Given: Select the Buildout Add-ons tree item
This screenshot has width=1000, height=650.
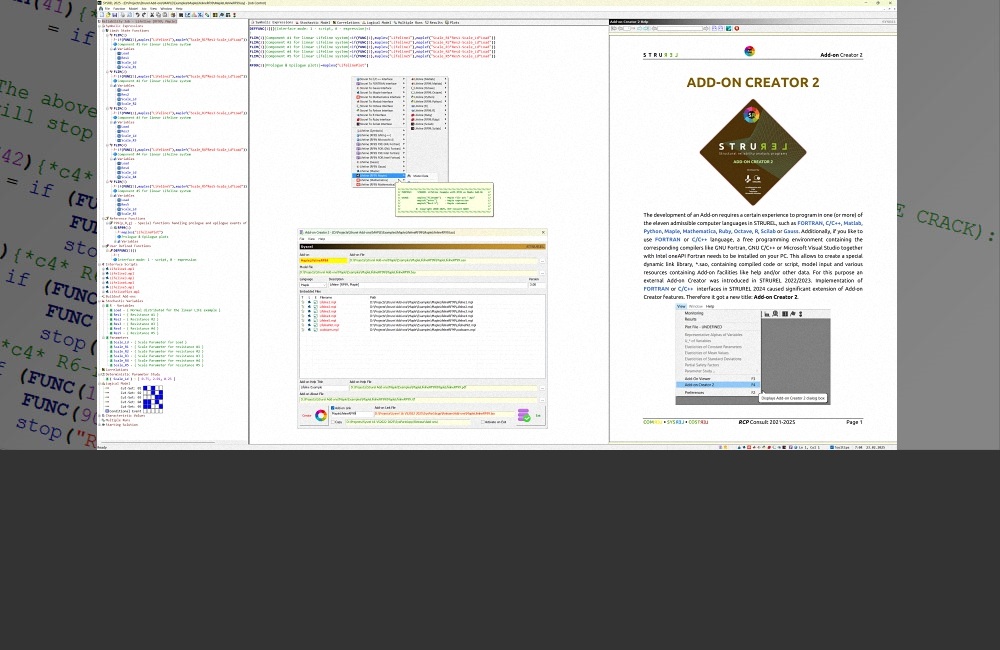Looking at the screenshot, I should click(121, 297).
